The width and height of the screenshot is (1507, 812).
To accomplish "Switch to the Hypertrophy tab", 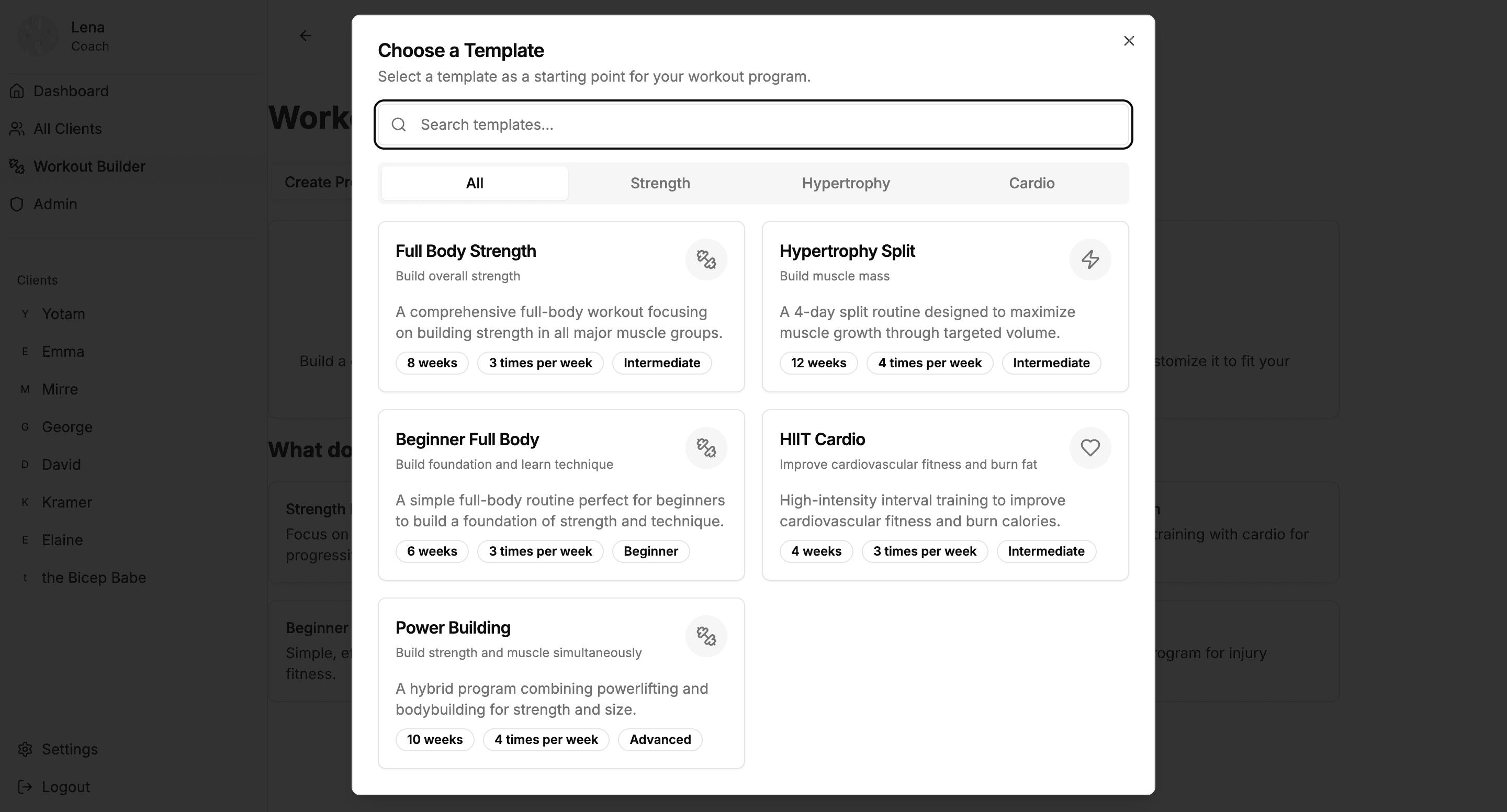I will 846,183.
